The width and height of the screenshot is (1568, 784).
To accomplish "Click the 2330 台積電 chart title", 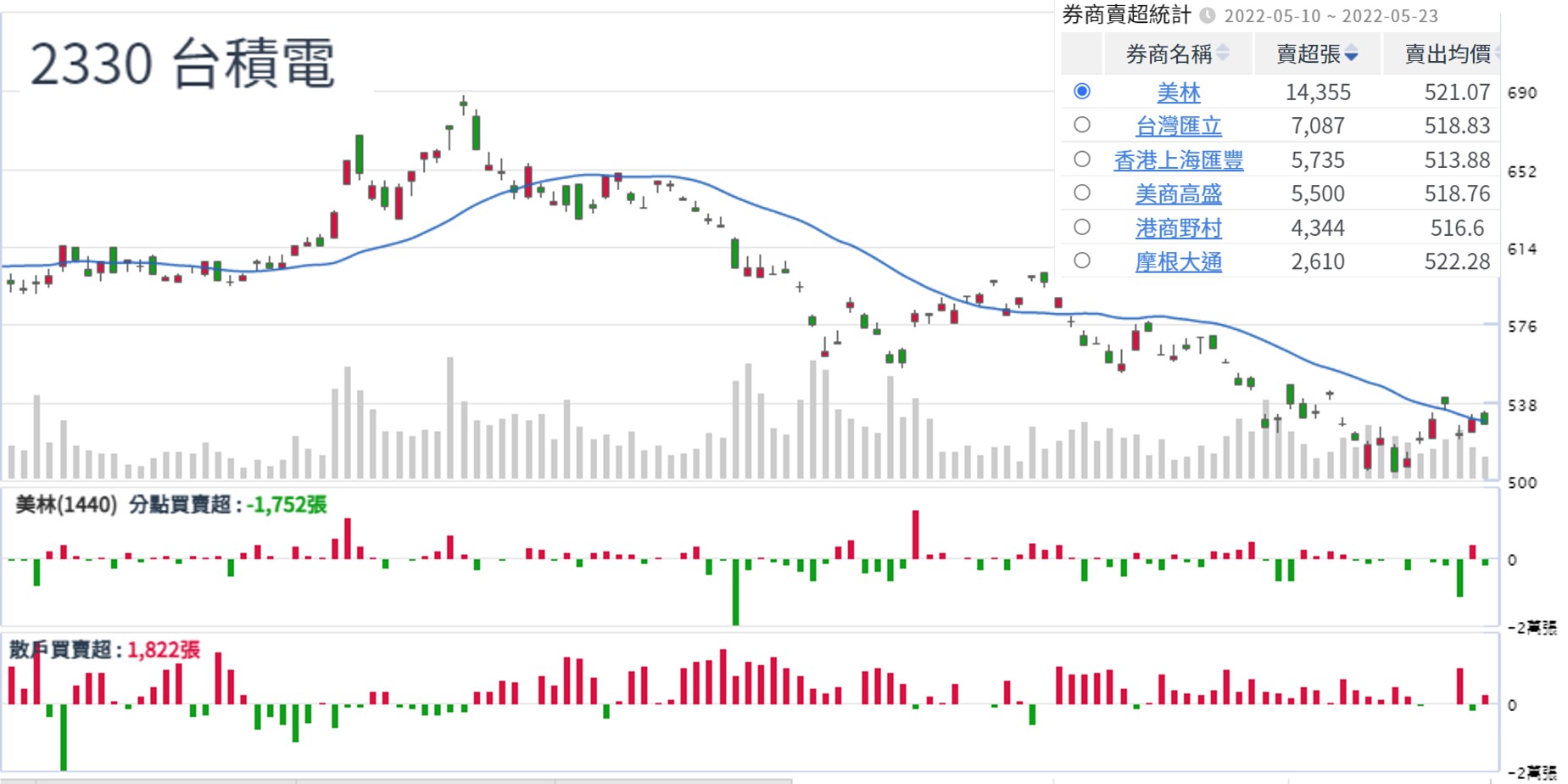I will [x=182, y=64].
